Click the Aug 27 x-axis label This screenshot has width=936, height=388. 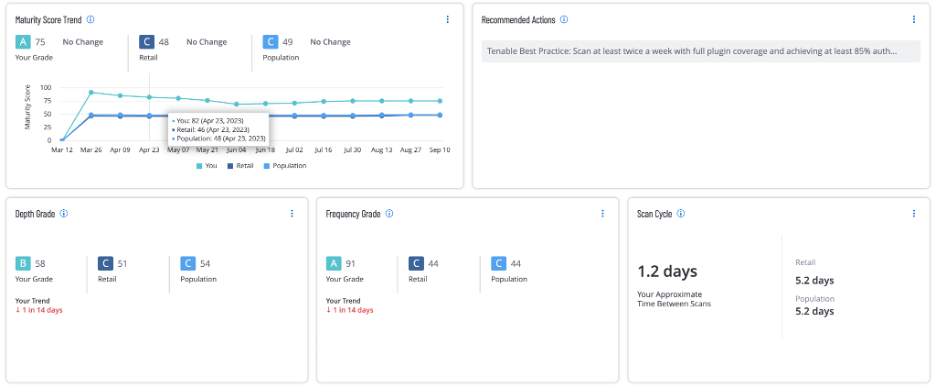click(x=411, y=150)
